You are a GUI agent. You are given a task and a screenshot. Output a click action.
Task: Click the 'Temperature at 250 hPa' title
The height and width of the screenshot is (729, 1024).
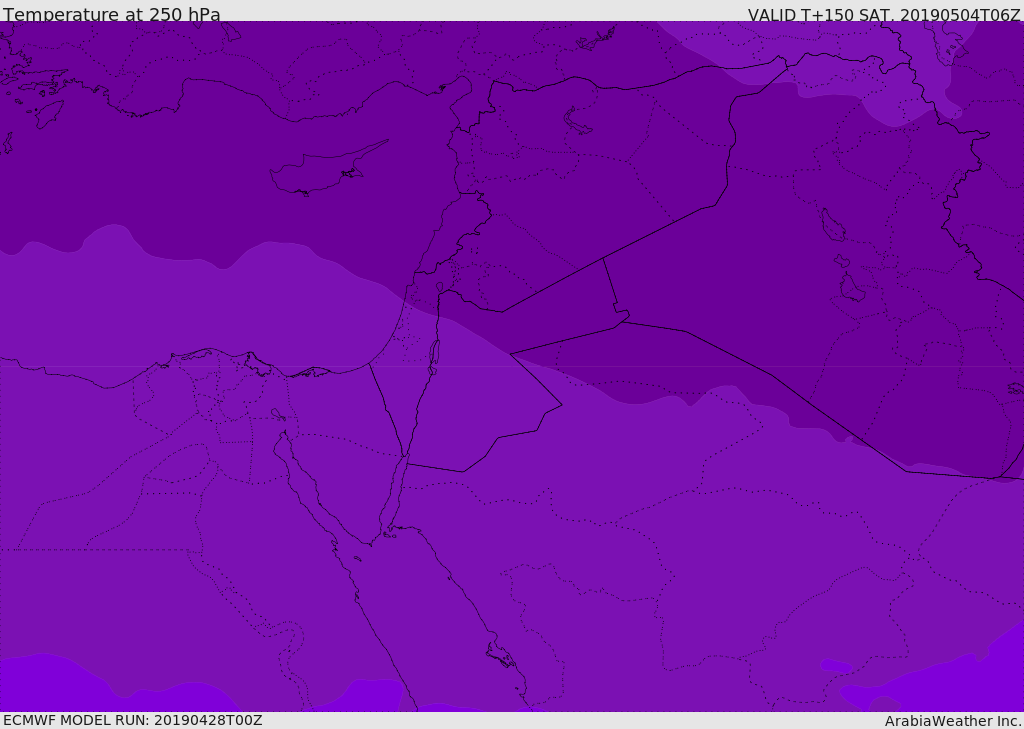tap(111, 14)
